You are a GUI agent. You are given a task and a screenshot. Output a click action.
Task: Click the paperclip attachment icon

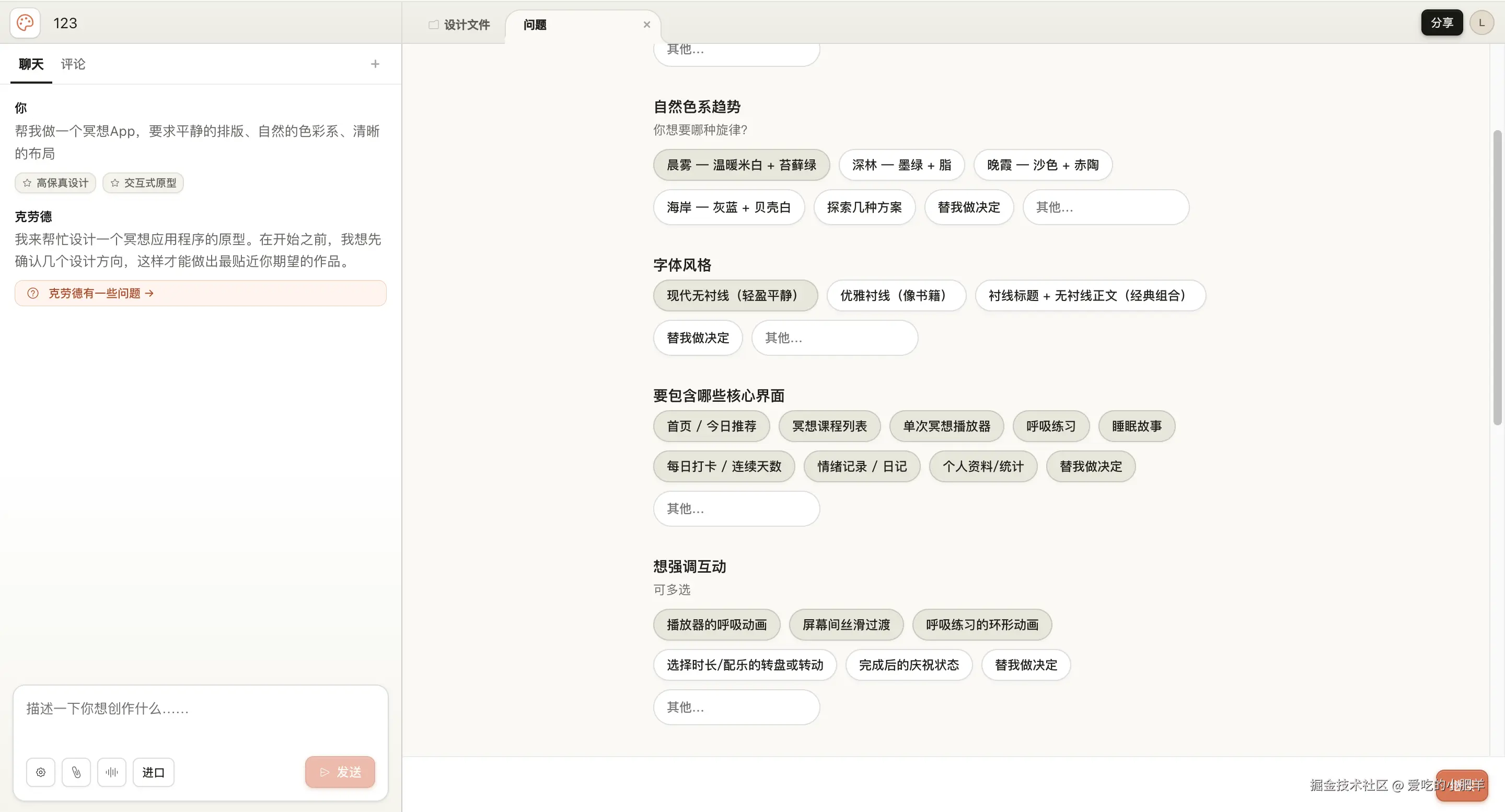[76, 772]
